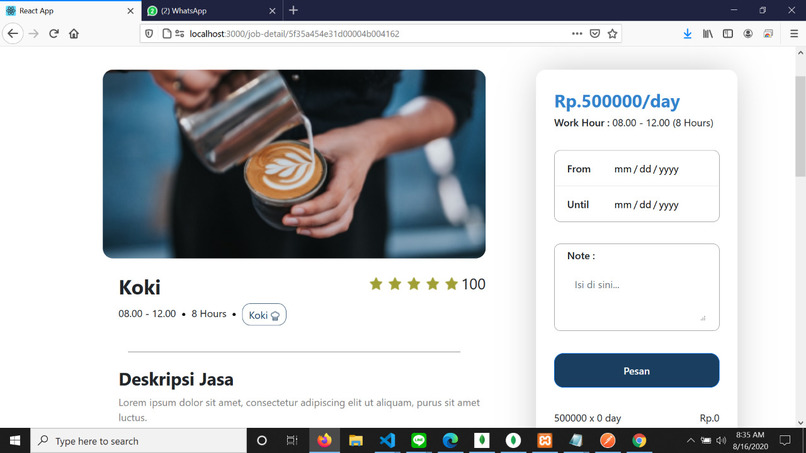Click the Note textarea 'Isi di sini...'
This screenshot has height=453, width=806.
tap(637, 297)
